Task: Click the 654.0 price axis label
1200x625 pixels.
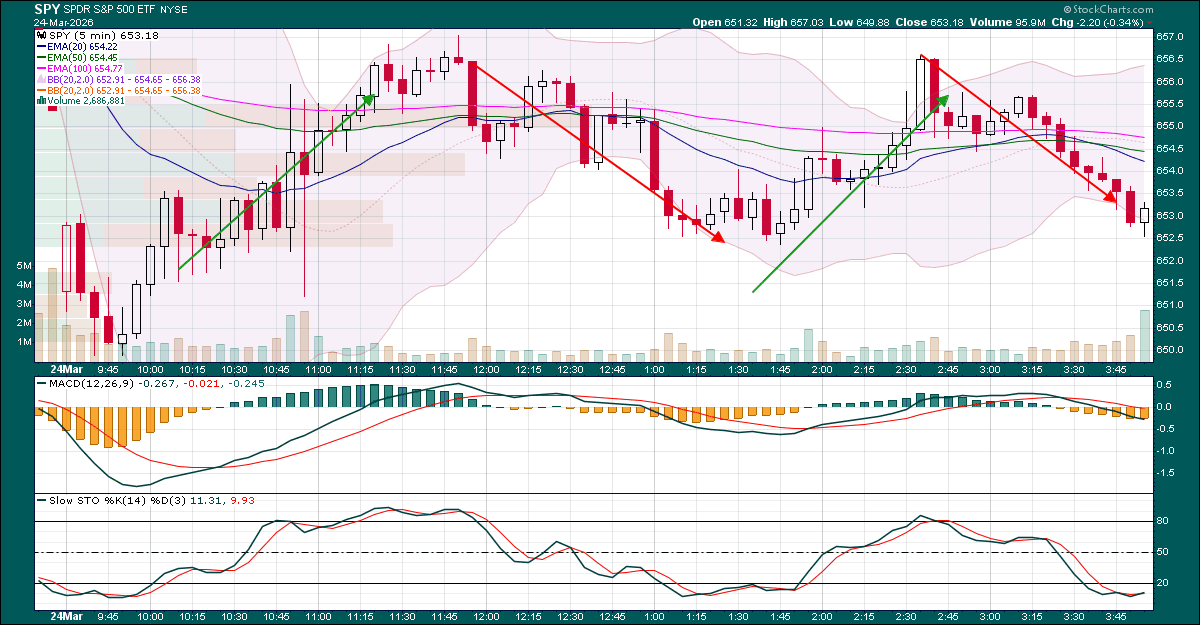Action: [1169, 171]
